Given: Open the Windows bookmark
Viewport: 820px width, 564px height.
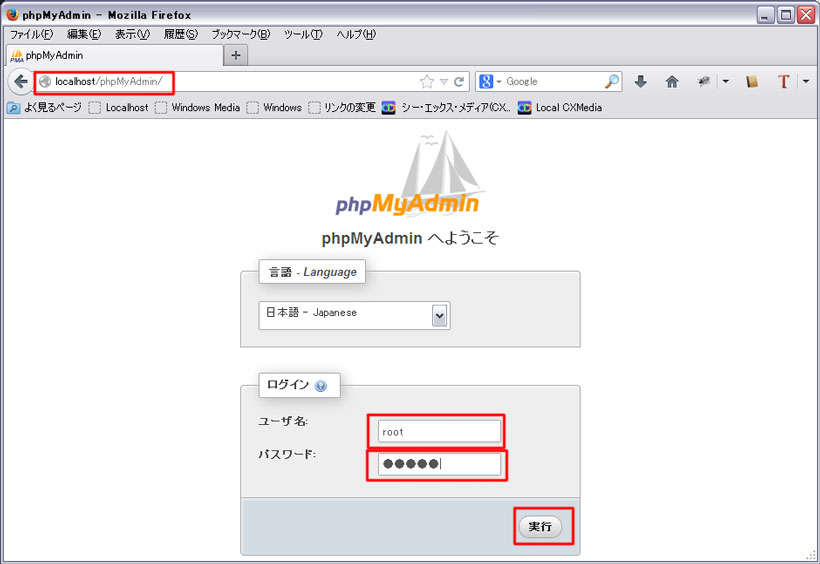Looking at the screenshot, I should 274,108.
